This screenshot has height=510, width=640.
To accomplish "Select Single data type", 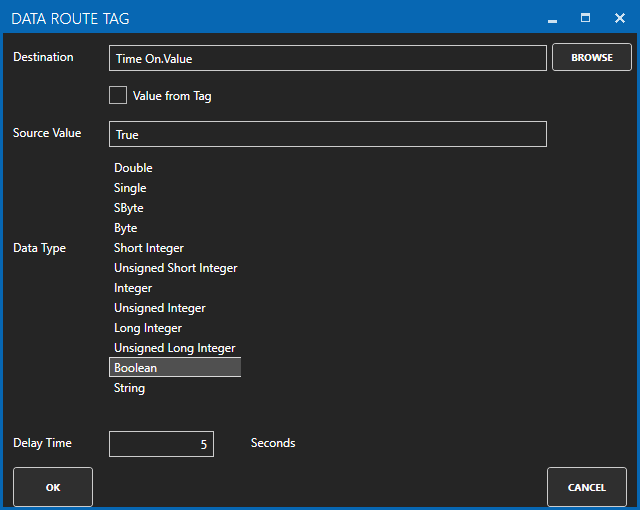I will point(130,188).
